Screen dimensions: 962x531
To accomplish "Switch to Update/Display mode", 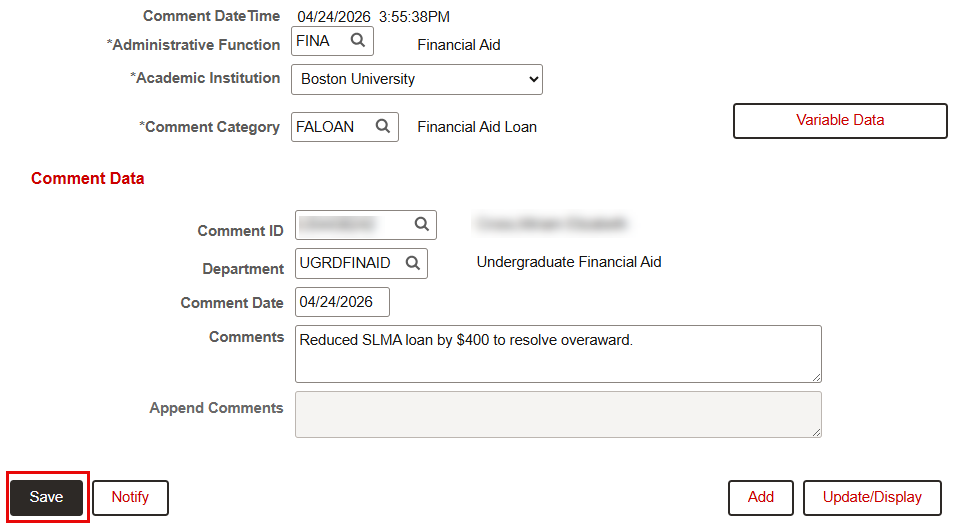I will click(x=872, y=497).
